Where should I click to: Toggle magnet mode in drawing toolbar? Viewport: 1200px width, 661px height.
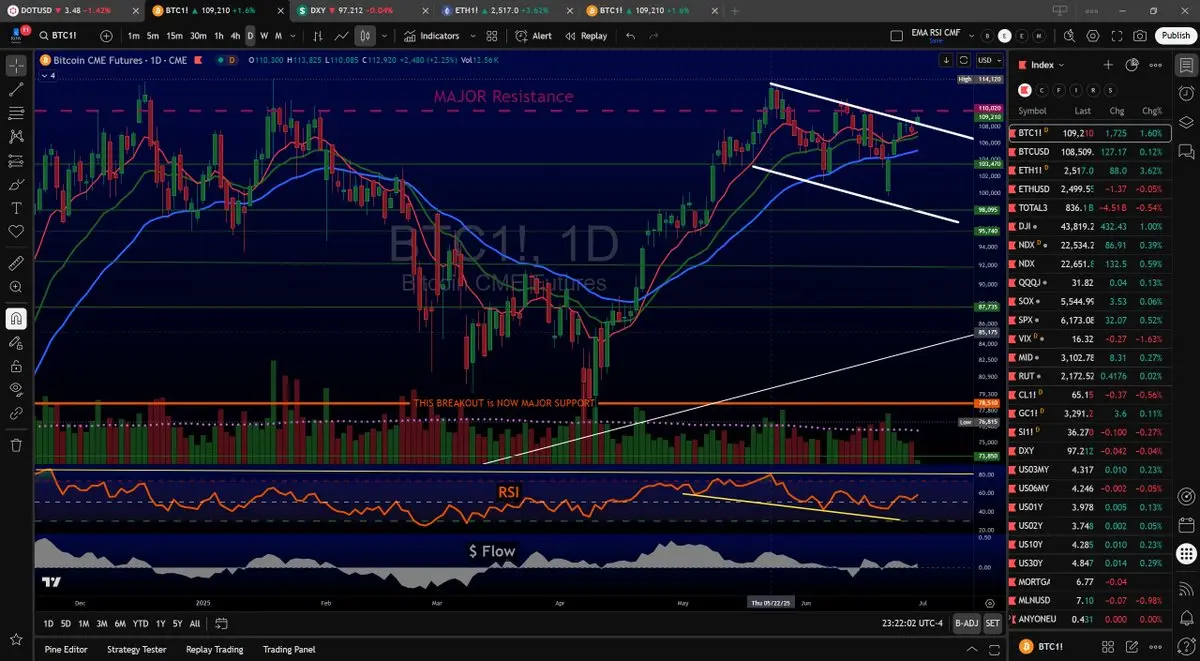click(16, 319)
